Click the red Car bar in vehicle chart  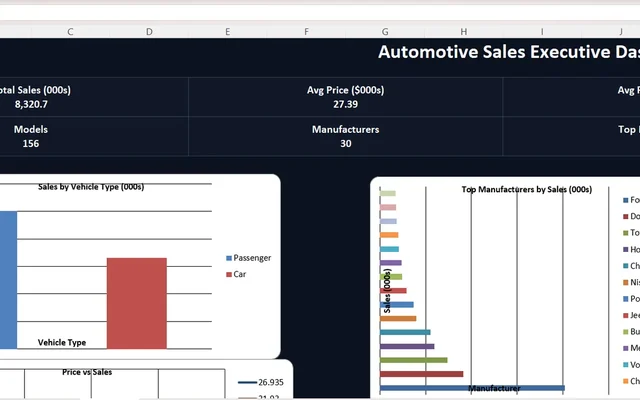click(x=137, y=303)
